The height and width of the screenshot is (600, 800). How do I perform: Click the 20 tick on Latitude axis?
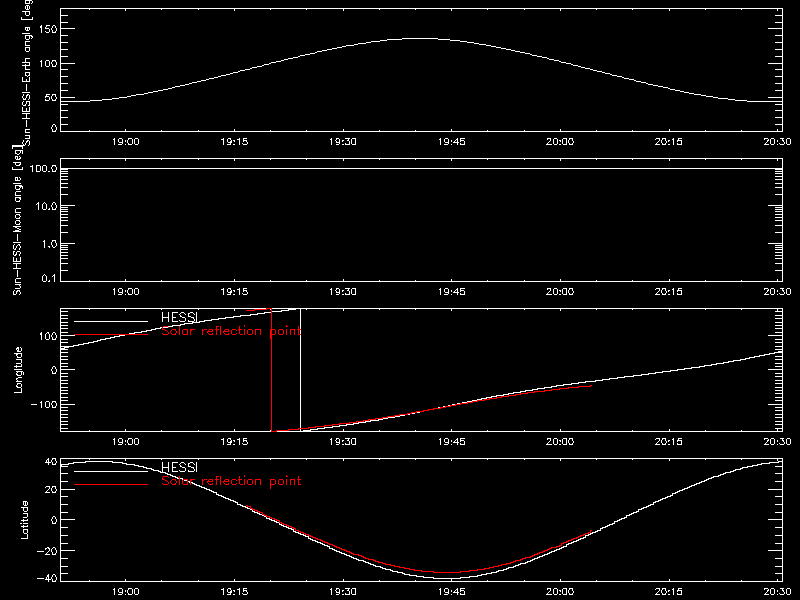pyautogui.click(x=51, y=490)
